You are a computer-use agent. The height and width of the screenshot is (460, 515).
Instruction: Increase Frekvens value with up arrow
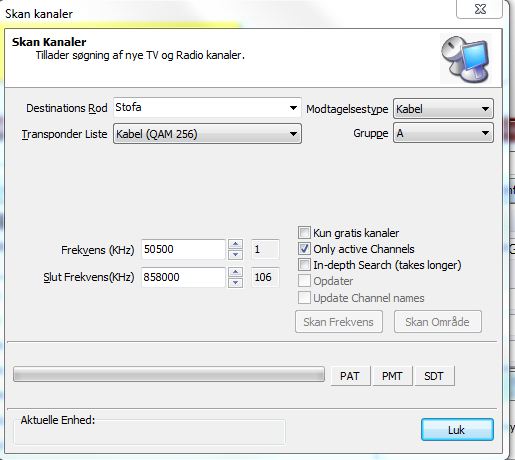click(235, 244)
